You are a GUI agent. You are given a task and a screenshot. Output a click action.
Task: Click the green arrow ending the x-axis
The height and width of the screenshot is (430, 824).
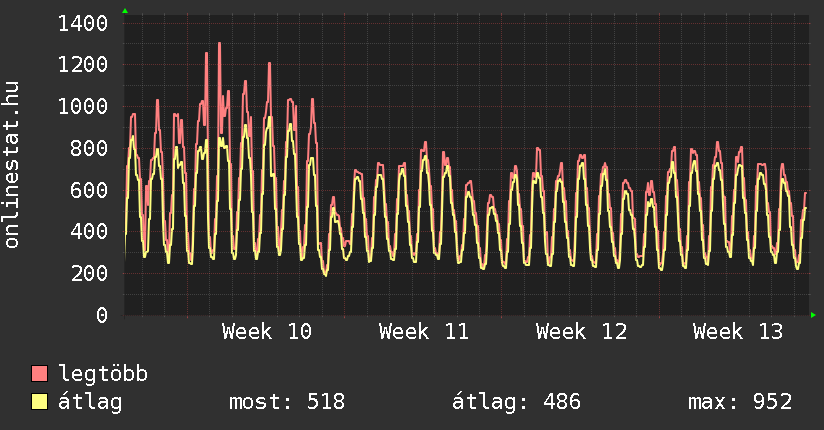tap(814, 315)
